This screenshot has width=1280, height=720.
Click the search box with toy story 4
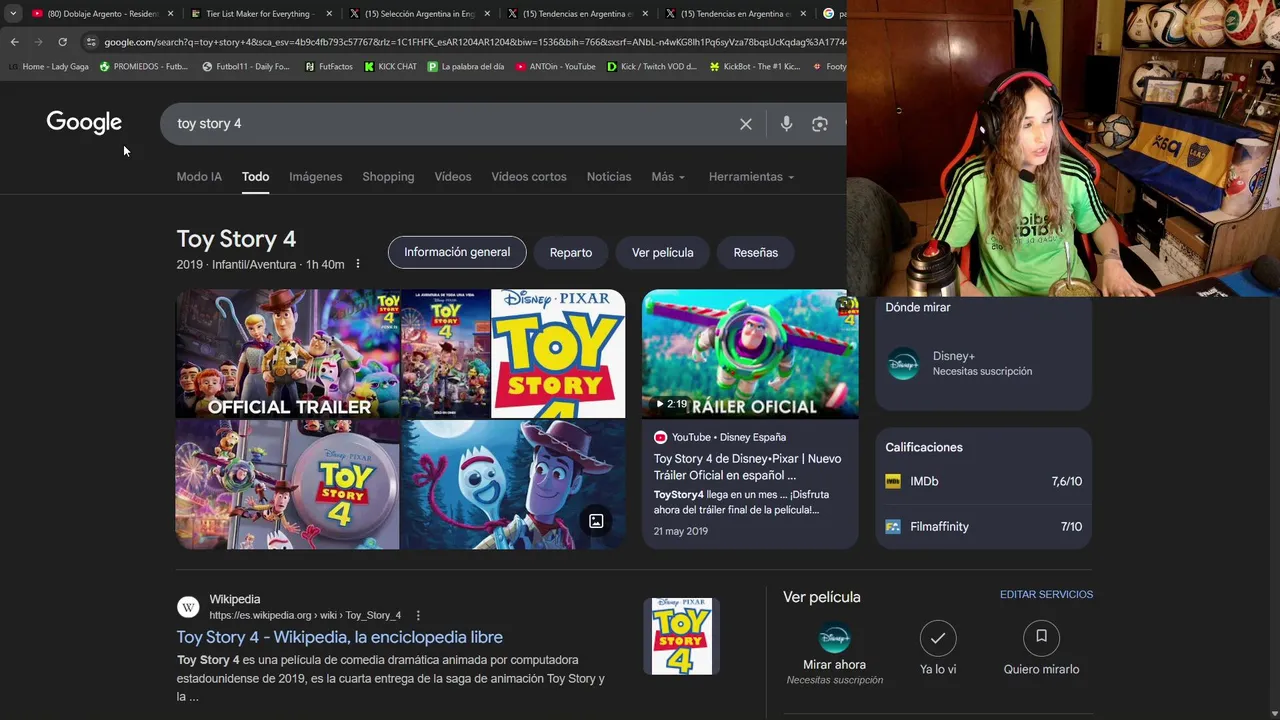pyautogui.click(x=450, y=124)
